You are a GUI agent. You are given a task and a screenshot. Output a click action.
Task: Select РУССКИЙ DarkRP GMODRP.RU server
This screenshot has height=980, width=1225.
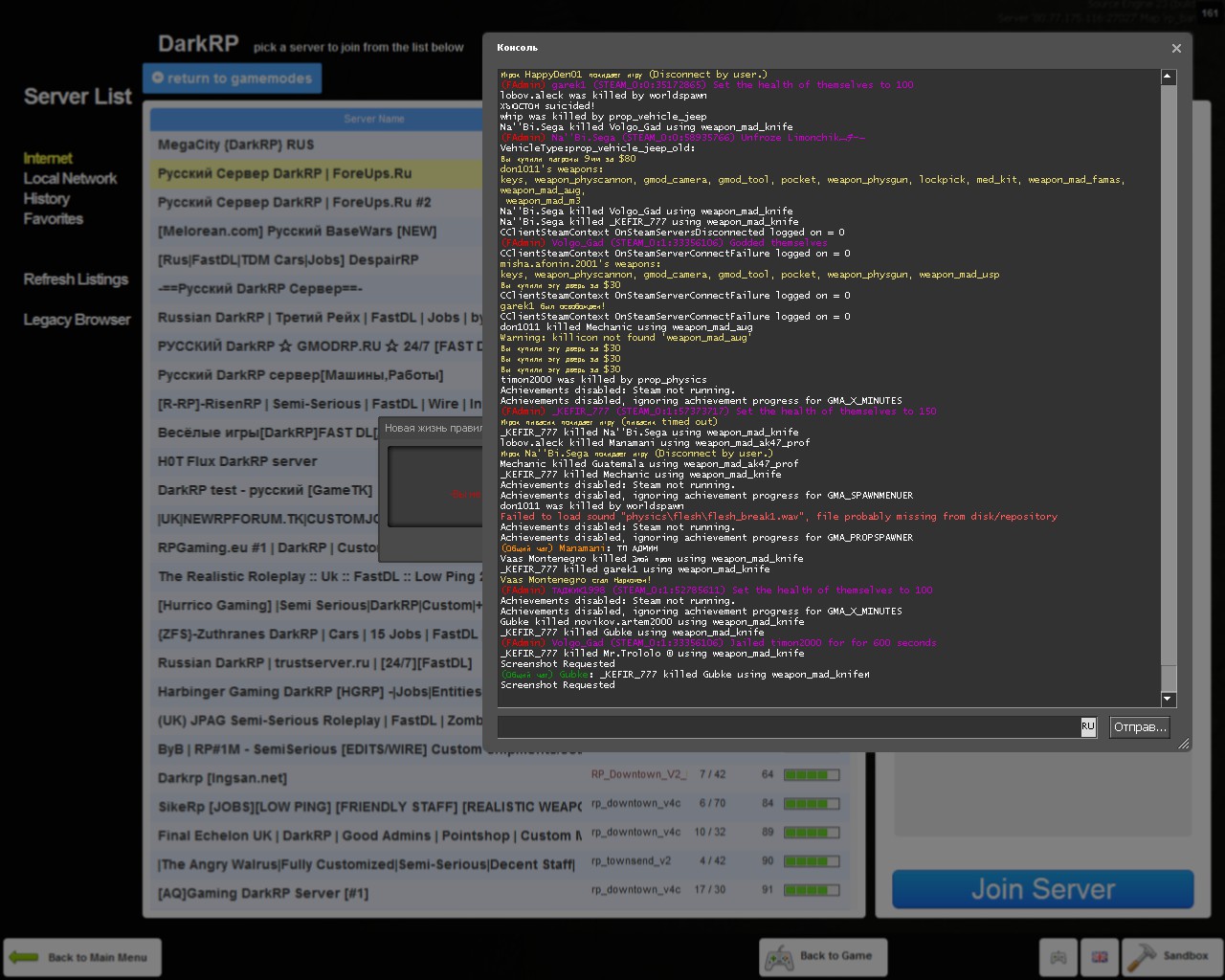(x=316, y=346)
